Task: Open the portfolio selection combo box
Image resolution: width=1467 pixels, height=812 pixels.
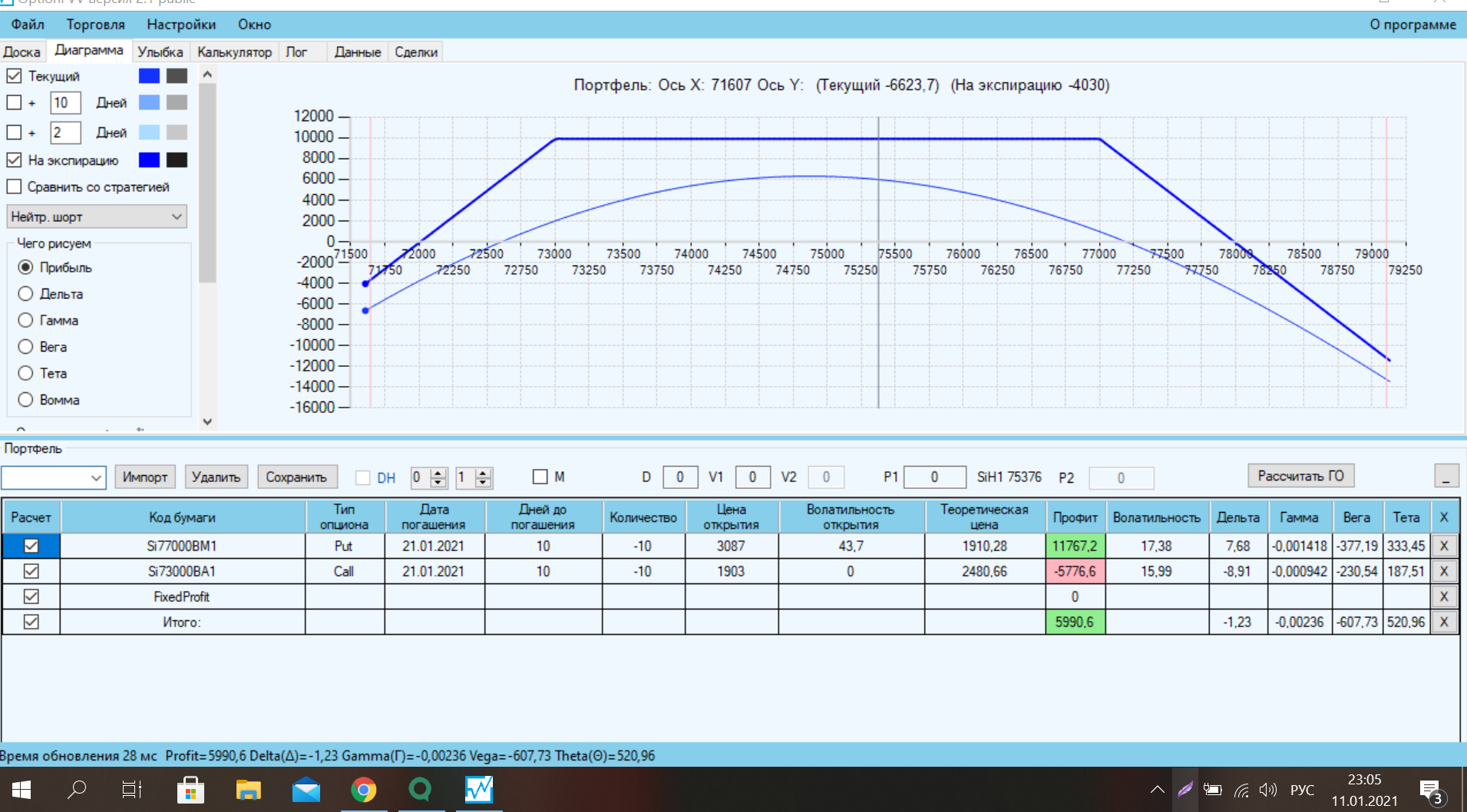Action: click(x=54, y=477)
